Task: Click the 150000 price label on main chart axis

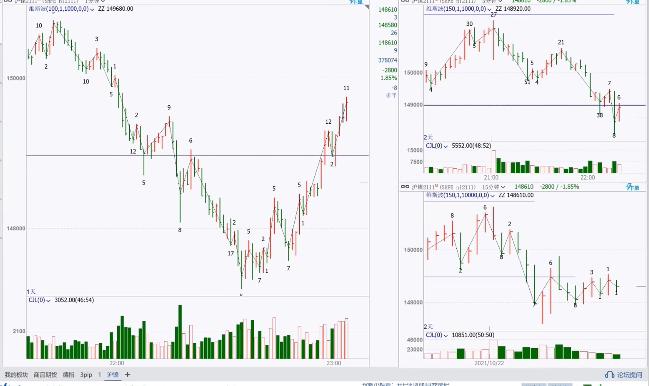Action: (x=16, y=78)
